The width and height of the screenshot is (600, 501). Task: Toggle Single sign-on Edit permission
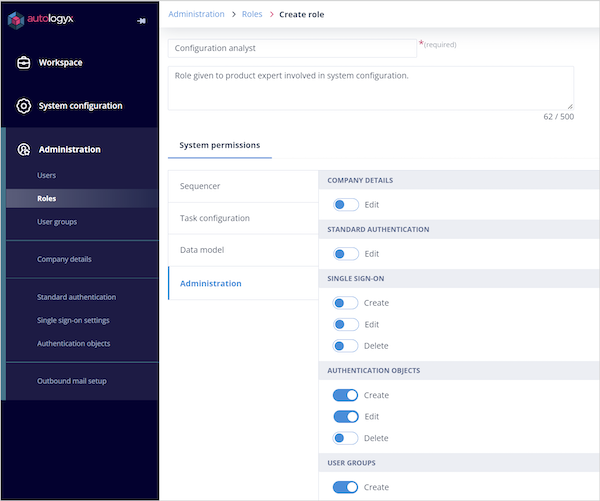click(x=346, y=325)
